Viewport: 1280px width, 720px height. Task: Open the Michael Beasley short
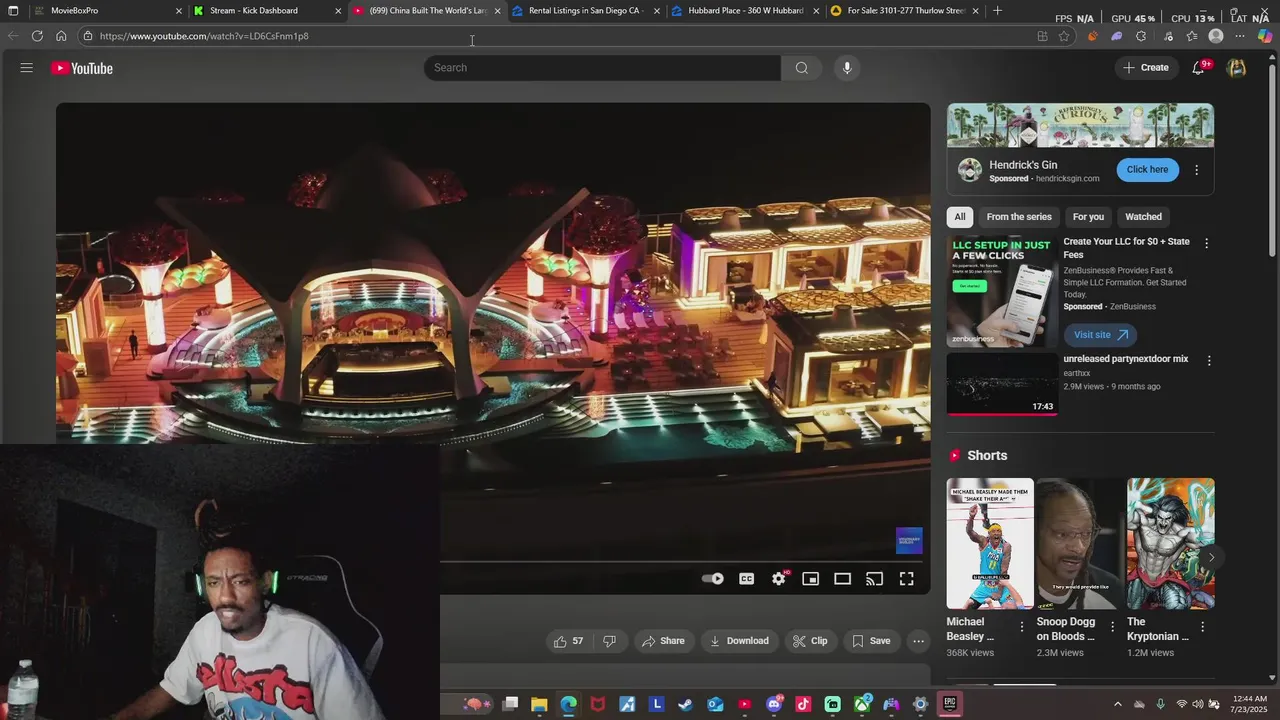pos(990,543)
